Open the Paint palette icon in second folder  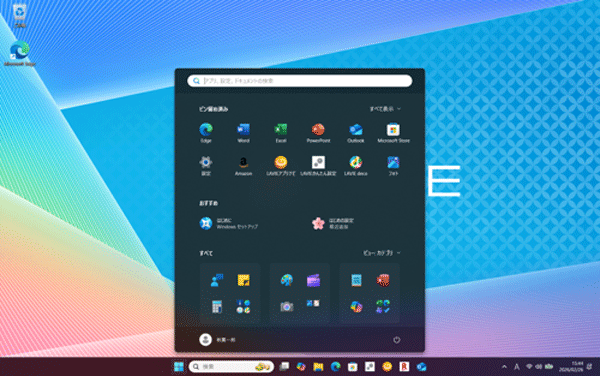287,280
